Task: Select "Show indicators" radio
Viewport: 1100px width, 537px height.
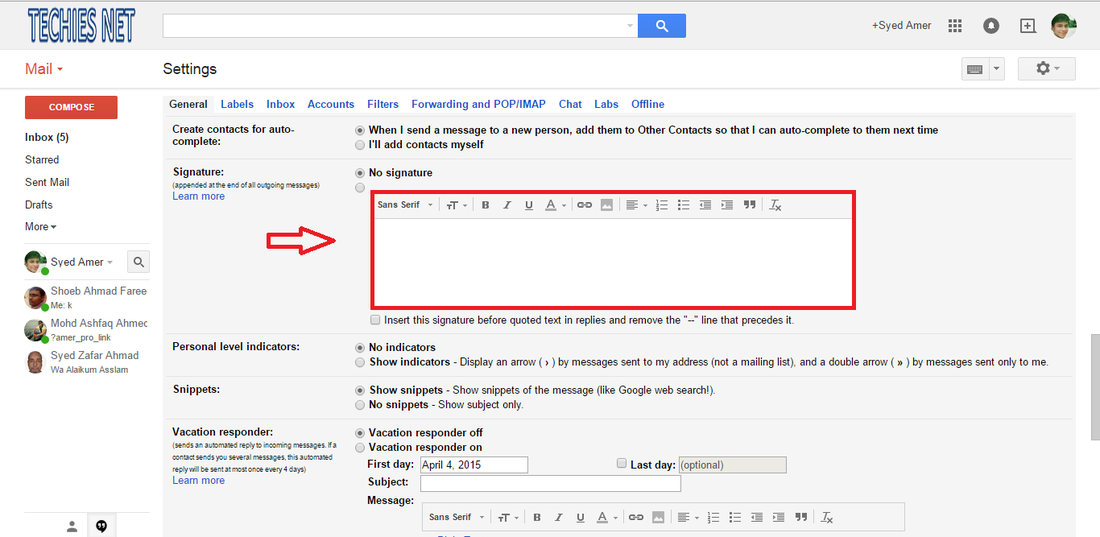Action: (x=360, y=363)
